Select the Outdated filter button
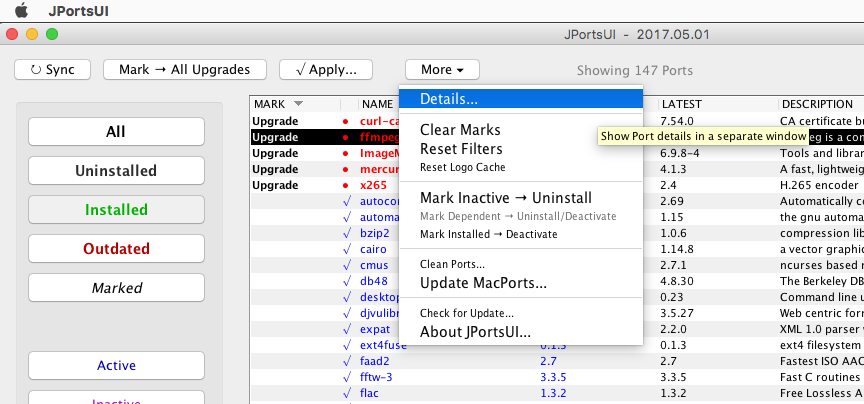 116,249
